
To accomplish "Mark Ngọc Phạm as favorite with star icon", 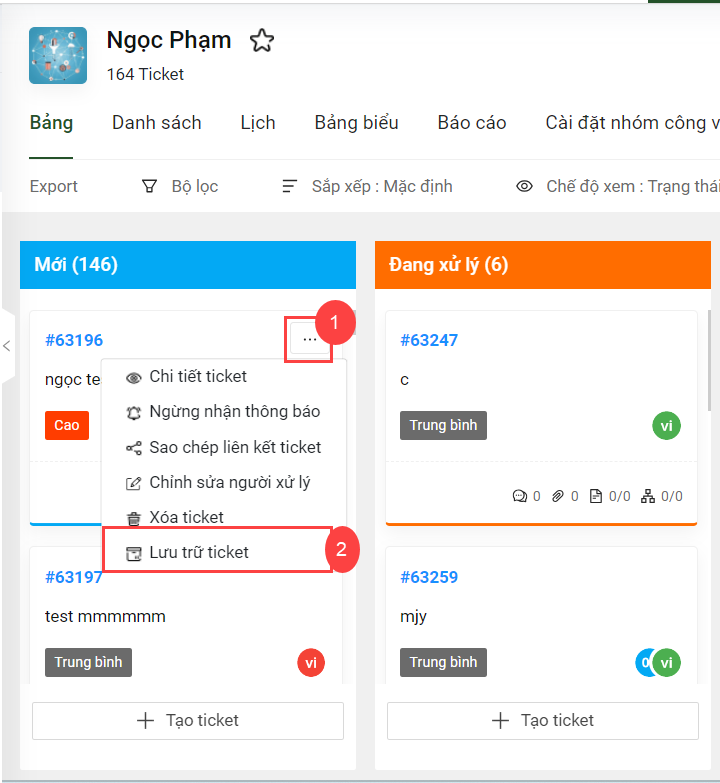I will coord(262,40).
